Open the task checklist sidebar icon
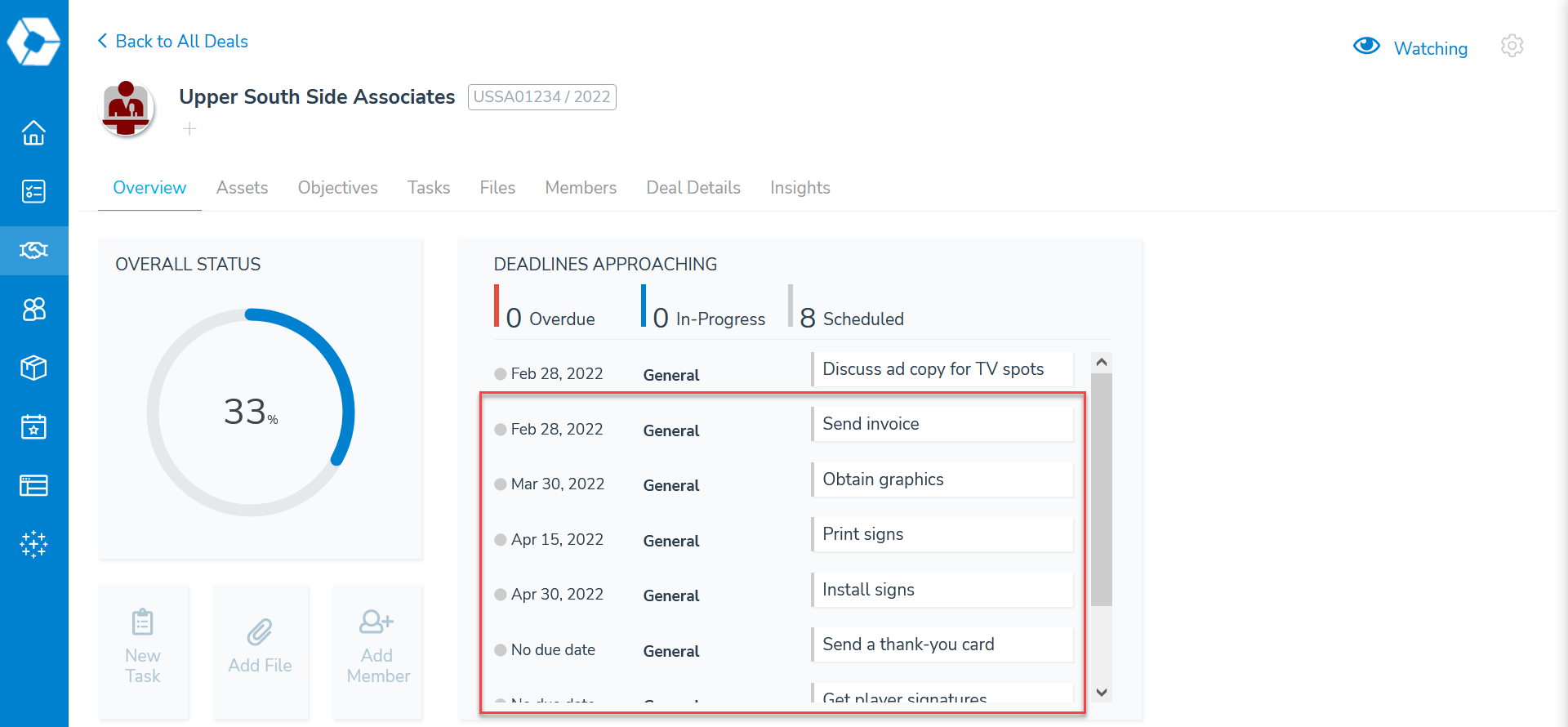The width and height of the screenshot is (1568, 727). coord(33,191)
